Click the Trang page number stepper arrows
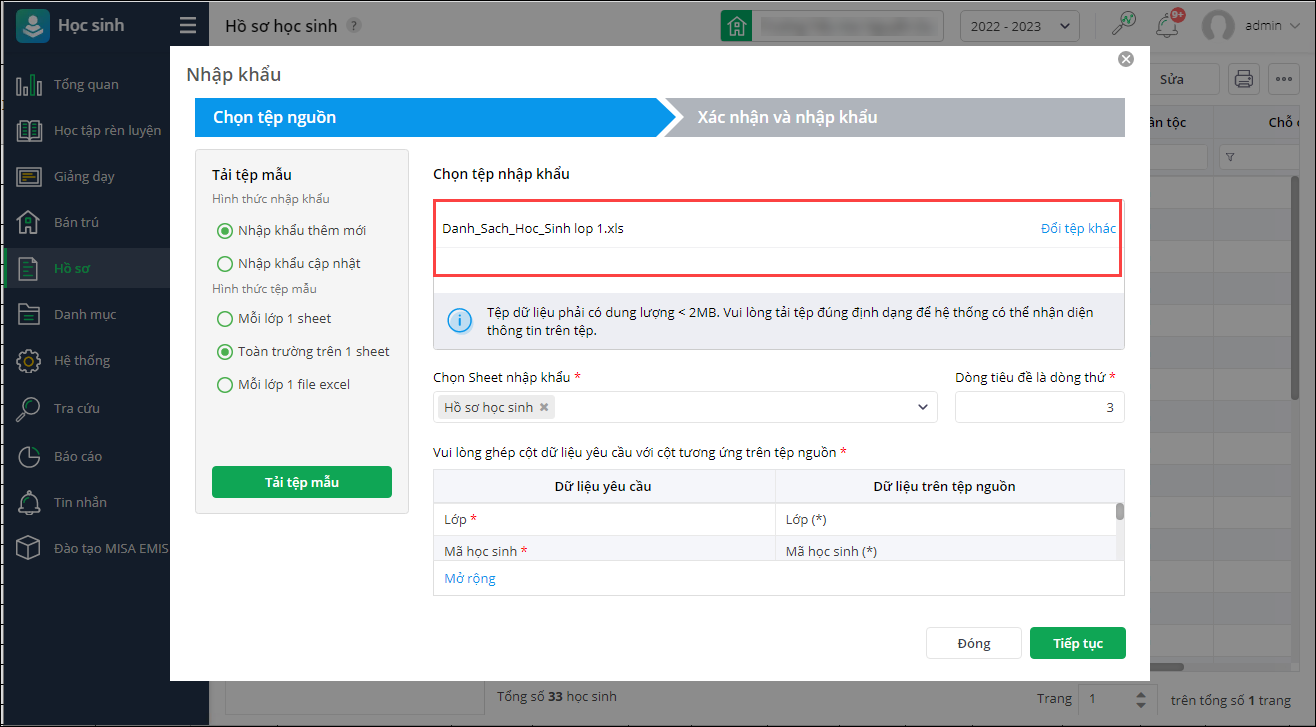 (1143, 699)
